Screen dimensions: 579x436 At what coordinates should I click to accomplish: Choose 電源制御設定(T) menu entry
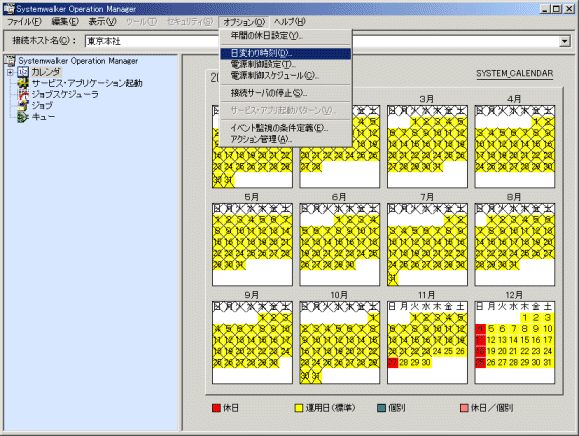point(285,64)
